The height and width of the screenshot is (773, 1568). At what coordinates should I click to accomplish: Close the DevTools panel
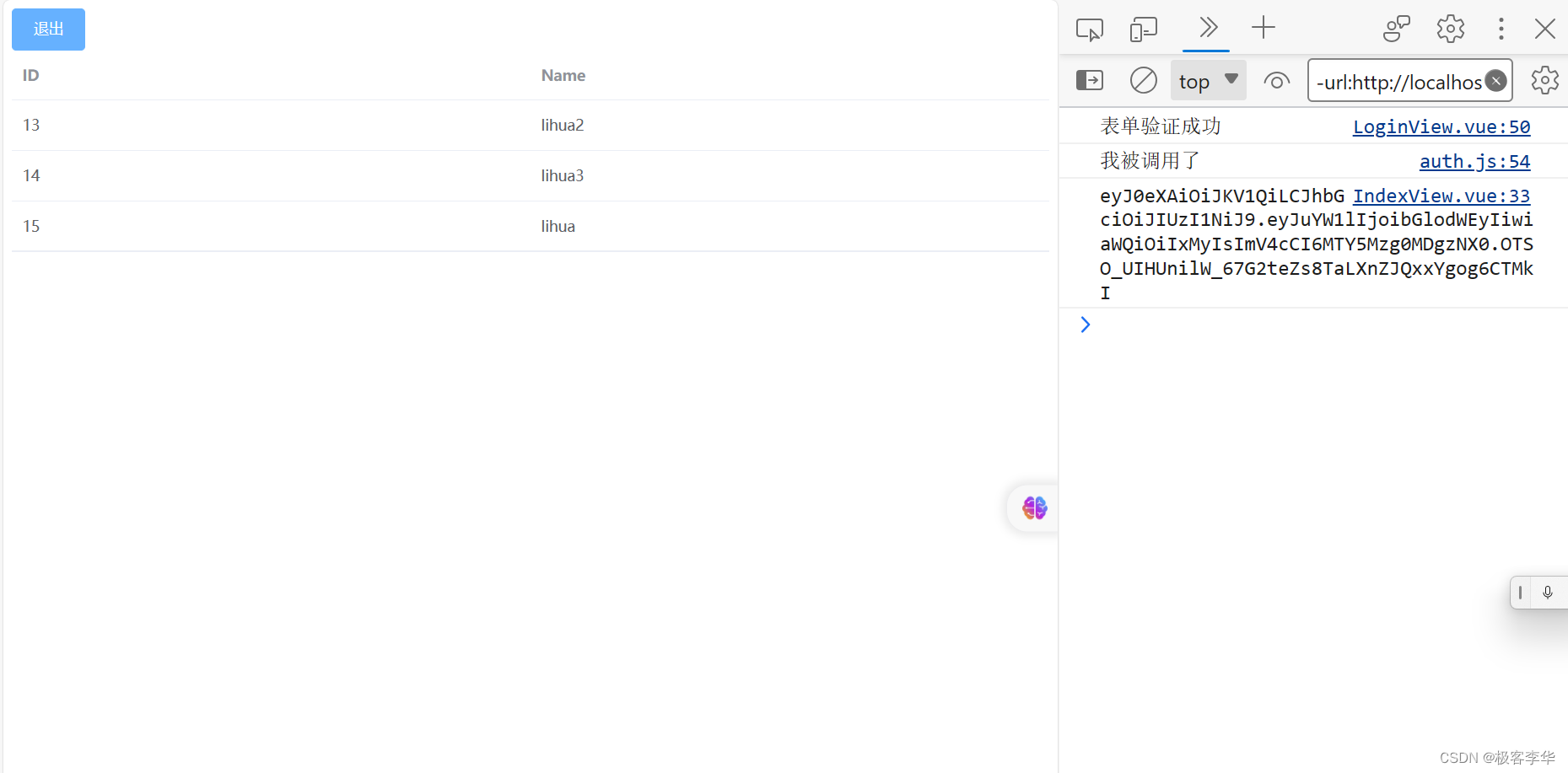pos(1545,29)
